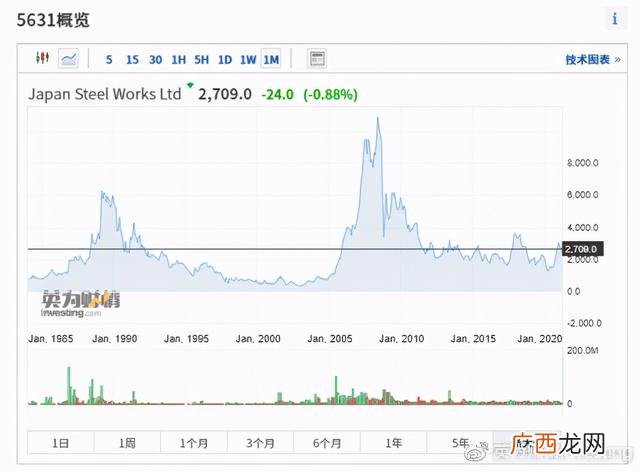The image size is (640, 472).
Task: Show the 1周 time range
Action: point(127,443)
